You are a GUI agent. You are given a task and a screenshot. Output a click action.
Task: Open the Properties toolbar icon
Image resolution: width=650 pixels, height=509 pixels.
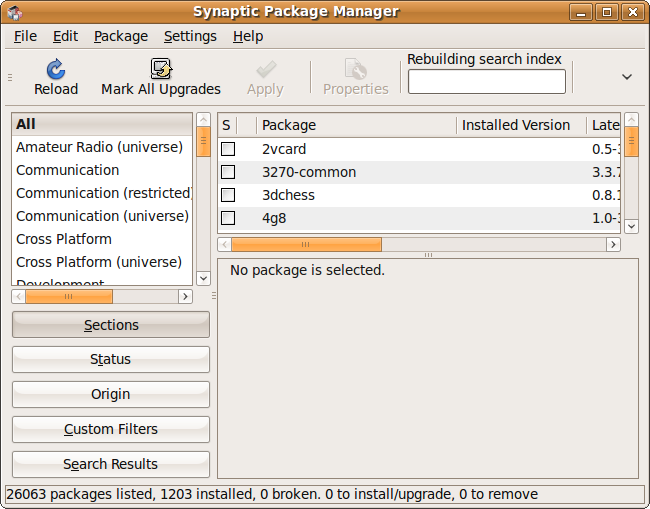point(355,69)
